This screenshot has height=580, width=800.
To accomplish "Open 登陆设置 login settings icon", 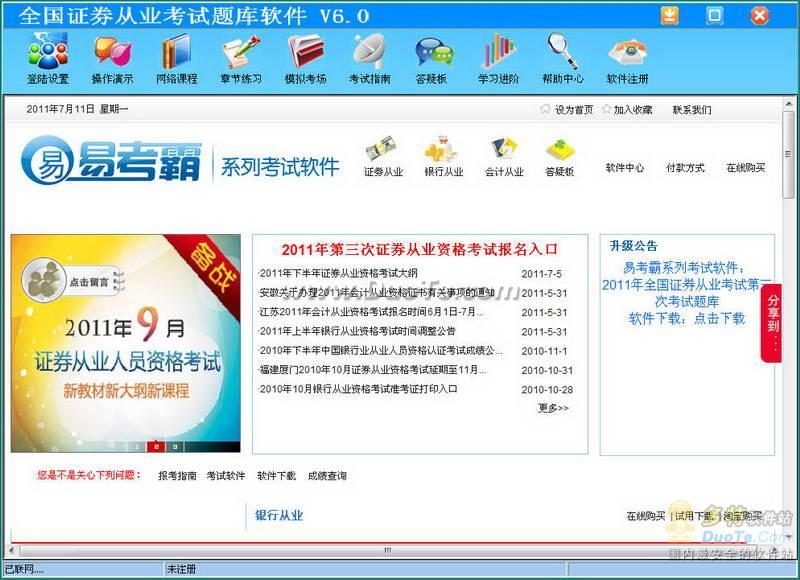I will point(48,58).
